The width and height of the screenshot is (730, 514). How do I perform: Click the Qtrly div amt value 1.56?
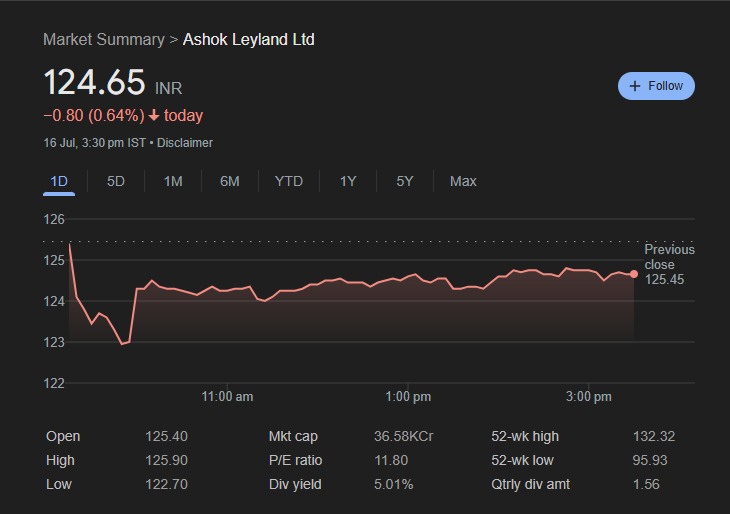click(x=646, y=484)
